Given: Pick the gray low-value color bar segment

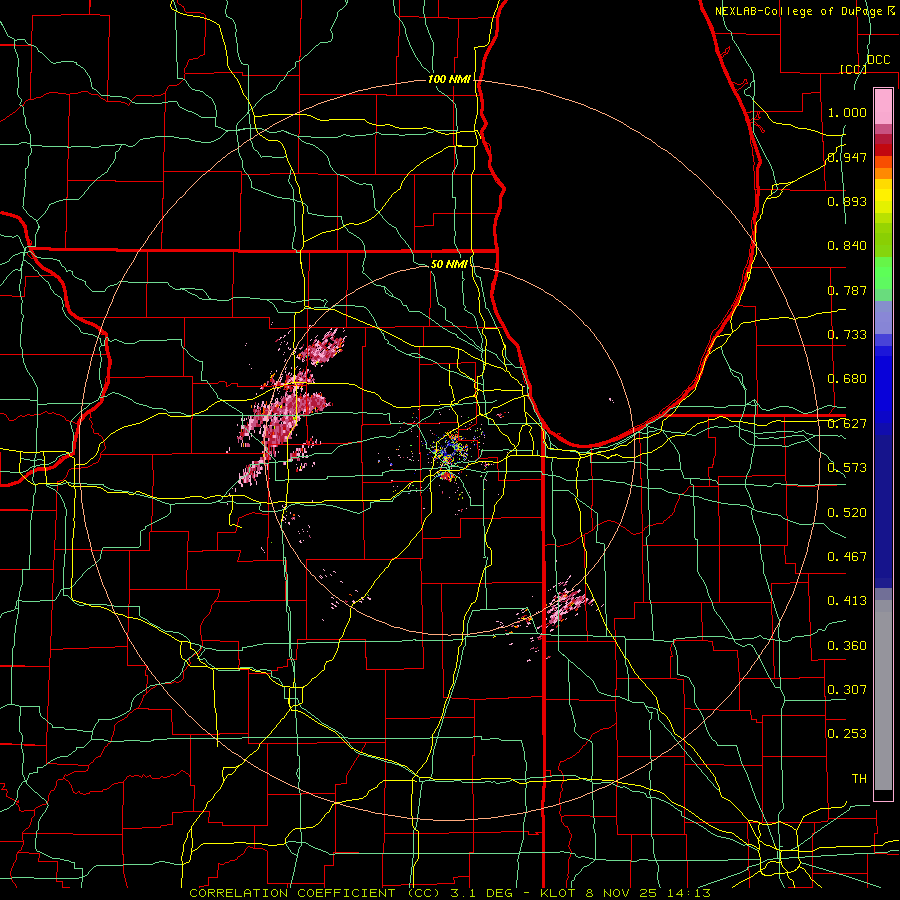Looking at the screenshot, I should [883, 697].
